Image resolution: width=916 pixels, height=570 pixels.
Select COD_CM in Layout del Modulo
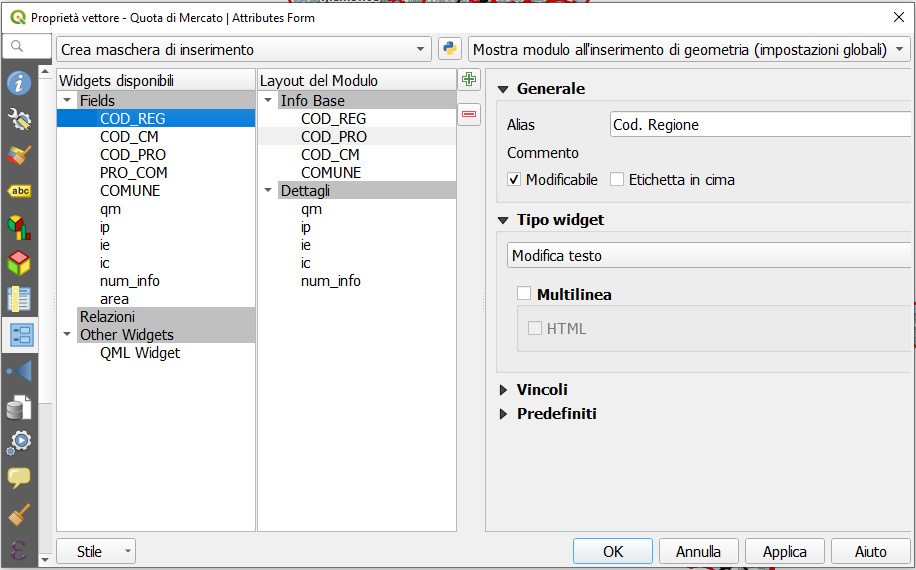(330, 155)
